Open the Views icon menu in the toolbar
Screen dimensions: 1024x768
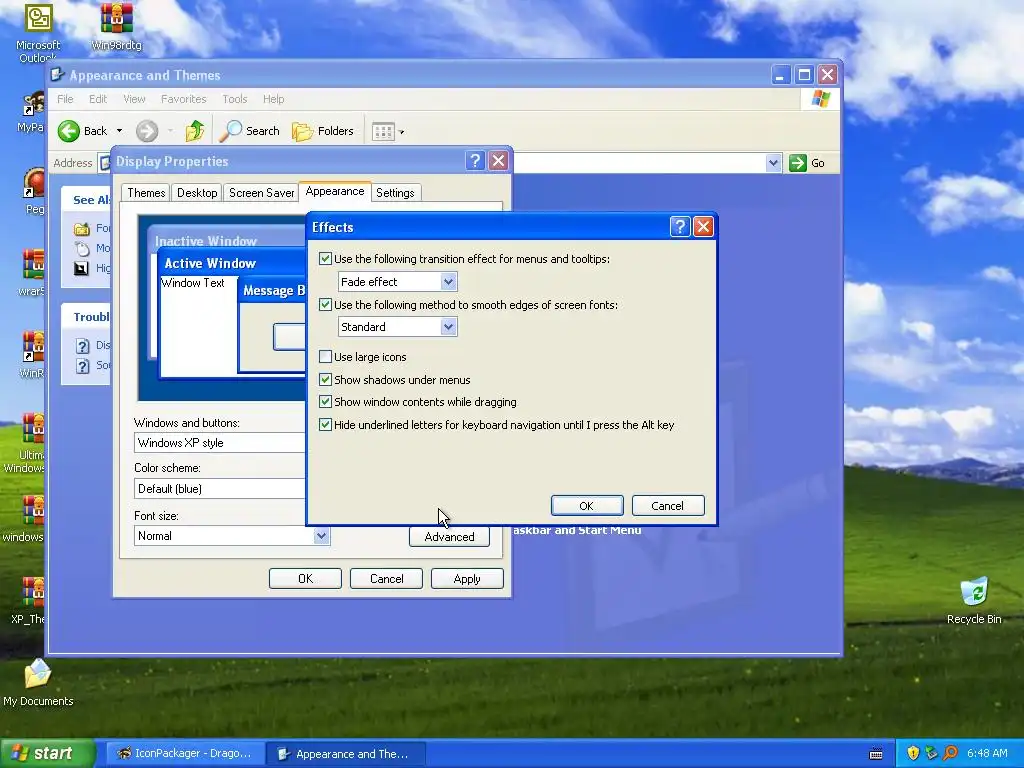point(383,132)
